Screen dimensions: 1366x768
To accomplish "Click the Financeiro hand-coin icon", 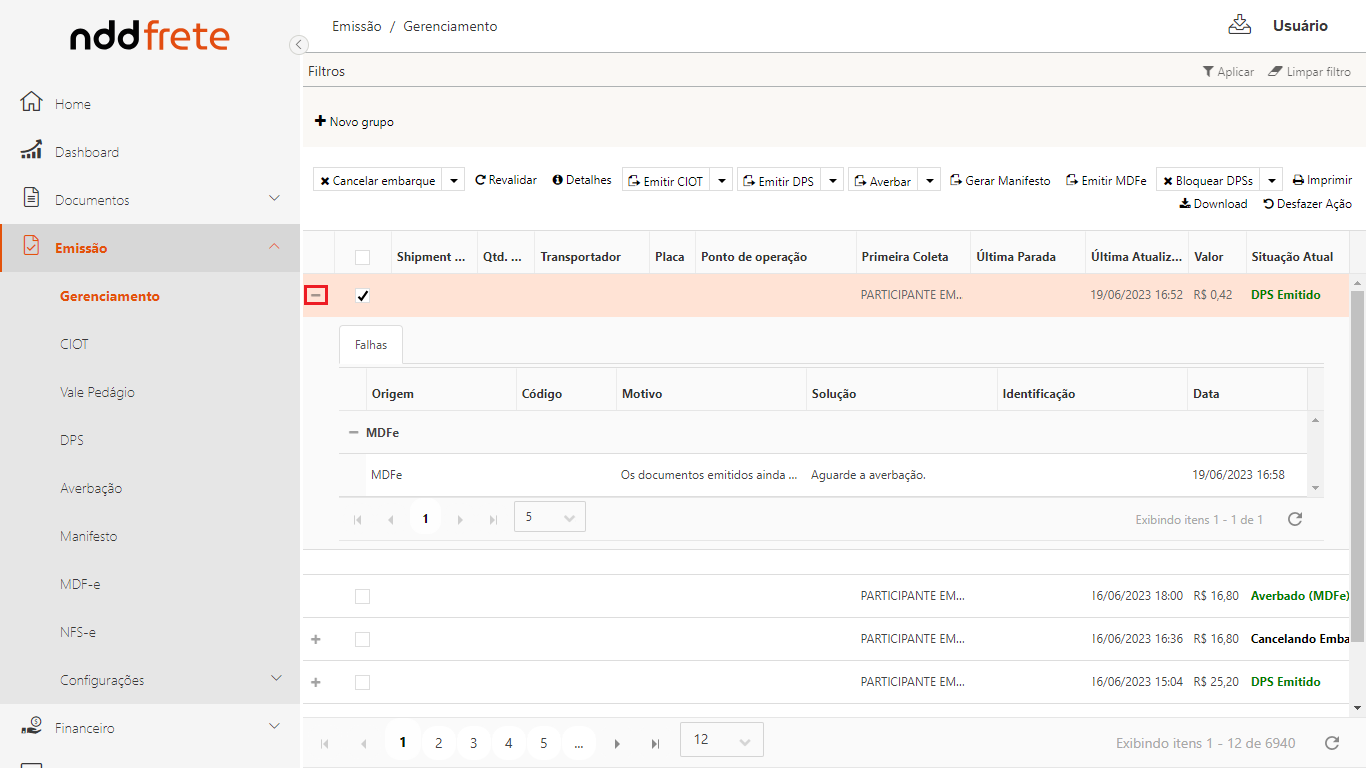I will tap(31, 727).
